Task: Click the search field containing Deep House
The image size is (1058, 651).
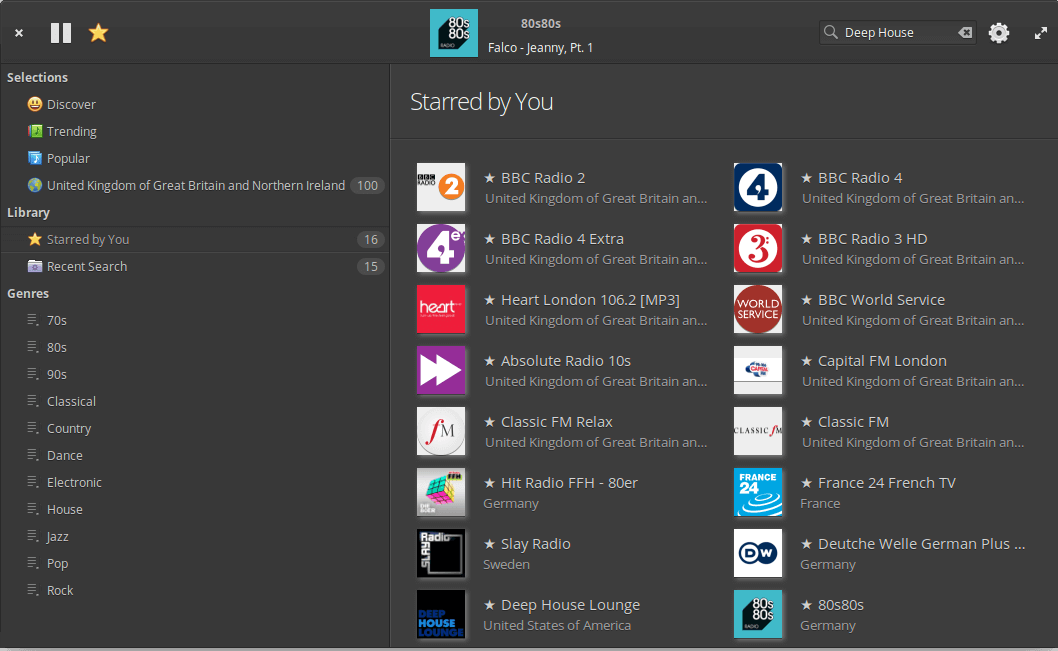Action: pos(897,32)
